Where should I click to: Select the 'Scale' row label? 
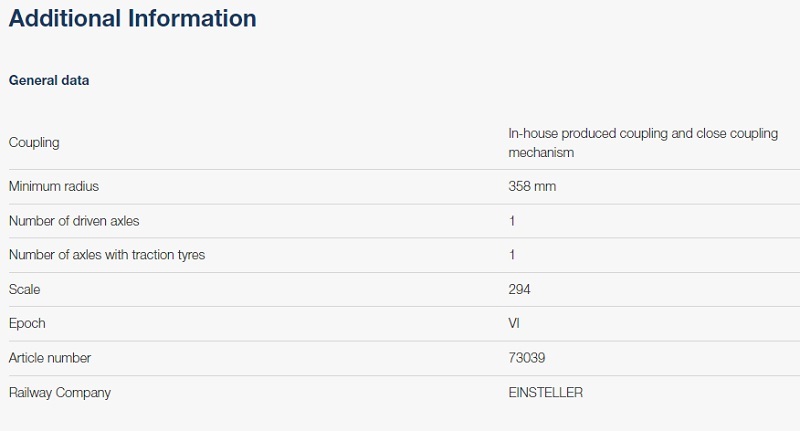(x=25, y=289)
